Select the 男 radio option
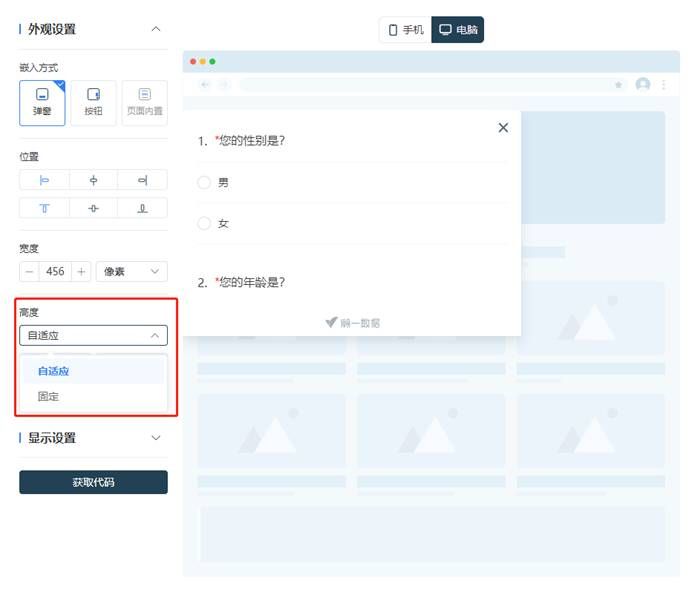This screenshot has width=692, height=595. (x=204, y=182)
